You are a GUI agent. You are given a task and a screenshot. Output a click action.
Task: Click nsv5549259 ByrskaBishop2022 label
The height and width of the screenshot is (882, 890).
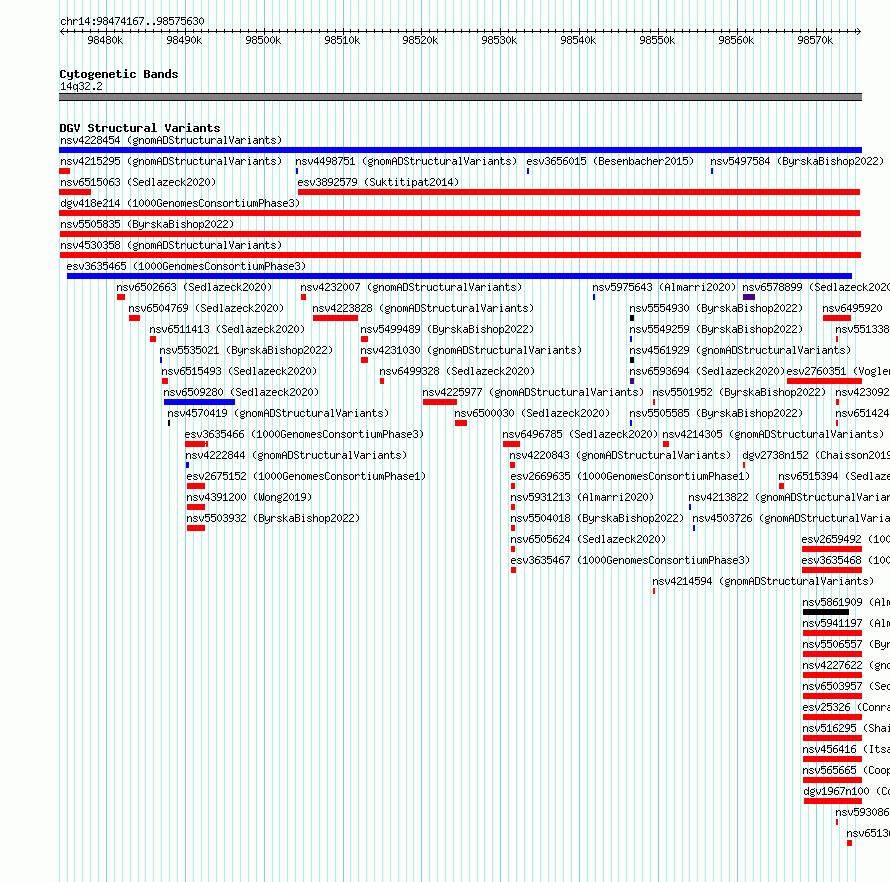[716, 329]
